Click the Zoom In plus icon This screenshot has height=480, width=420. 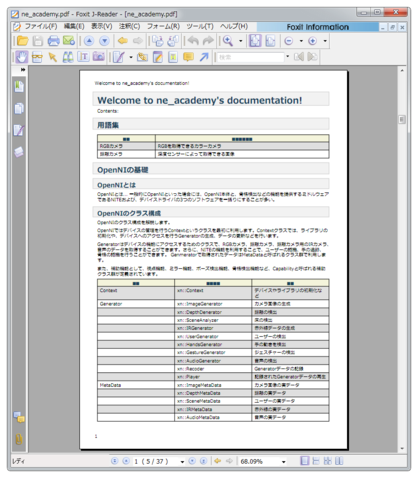[312, 41]
